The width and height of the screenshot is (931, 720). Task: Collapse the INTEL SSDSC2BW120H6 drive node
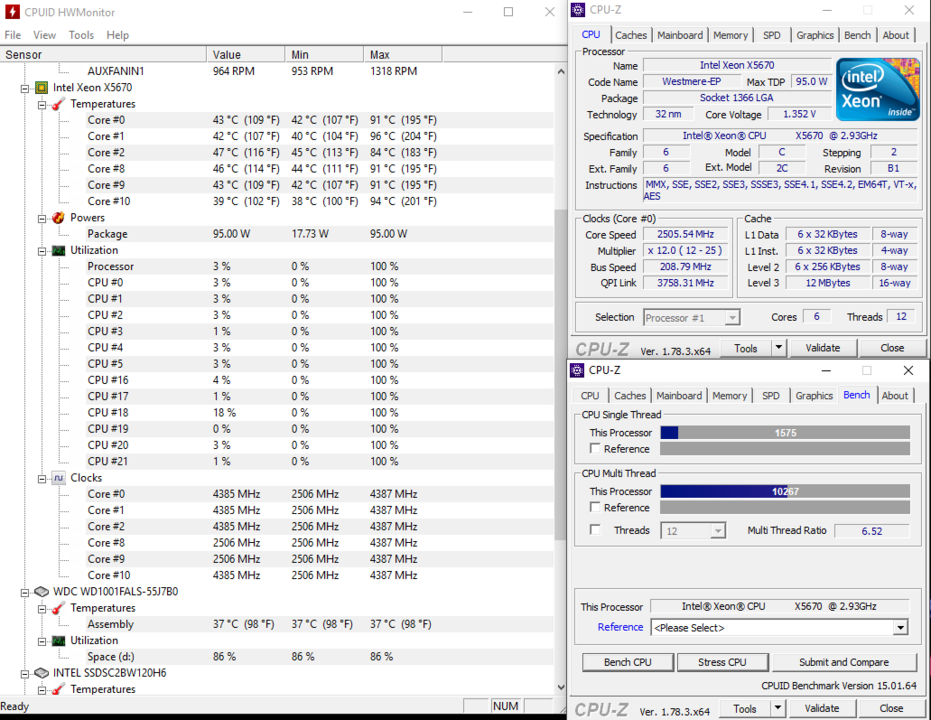25,674
